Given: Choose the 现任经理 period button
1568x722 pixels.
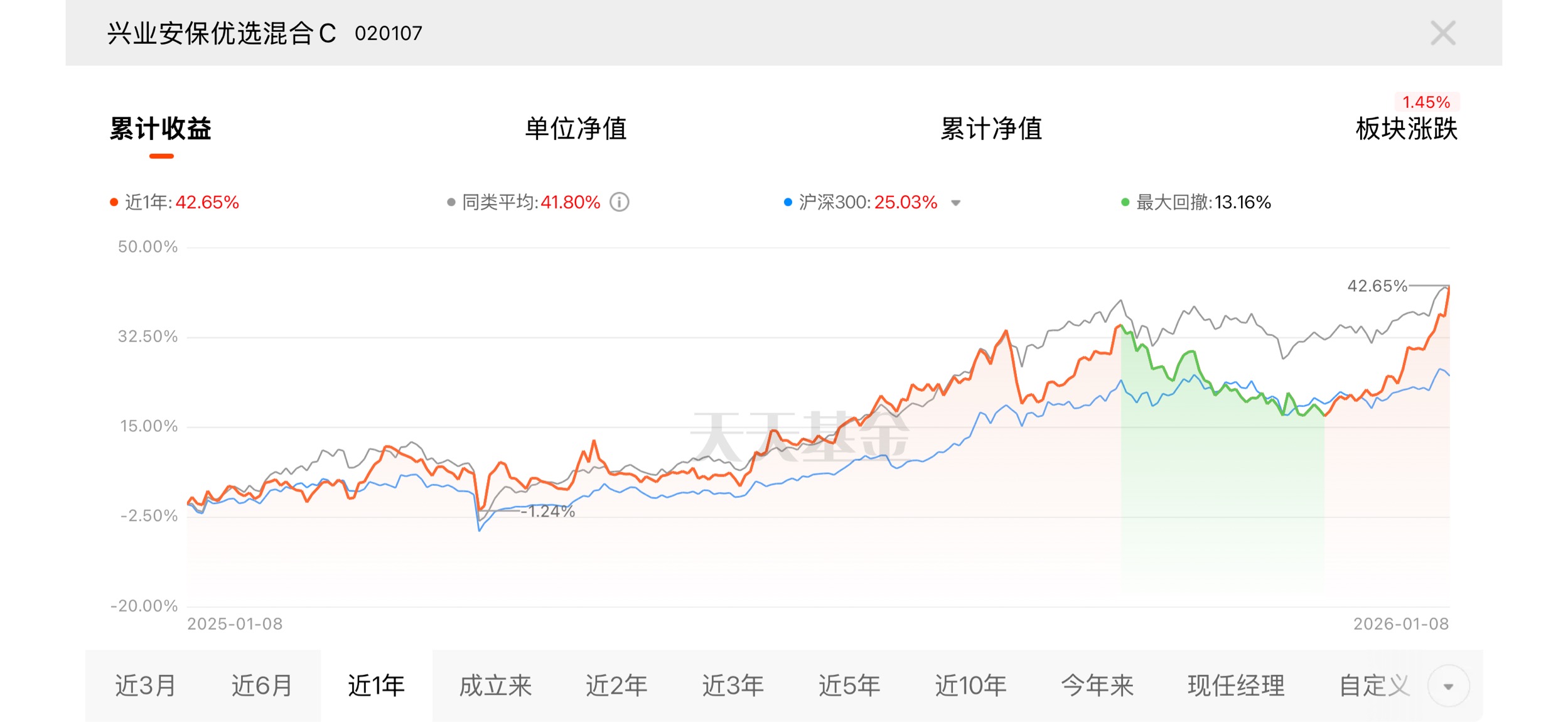Looking at the screenshot, I should (x=1236, y=686).
